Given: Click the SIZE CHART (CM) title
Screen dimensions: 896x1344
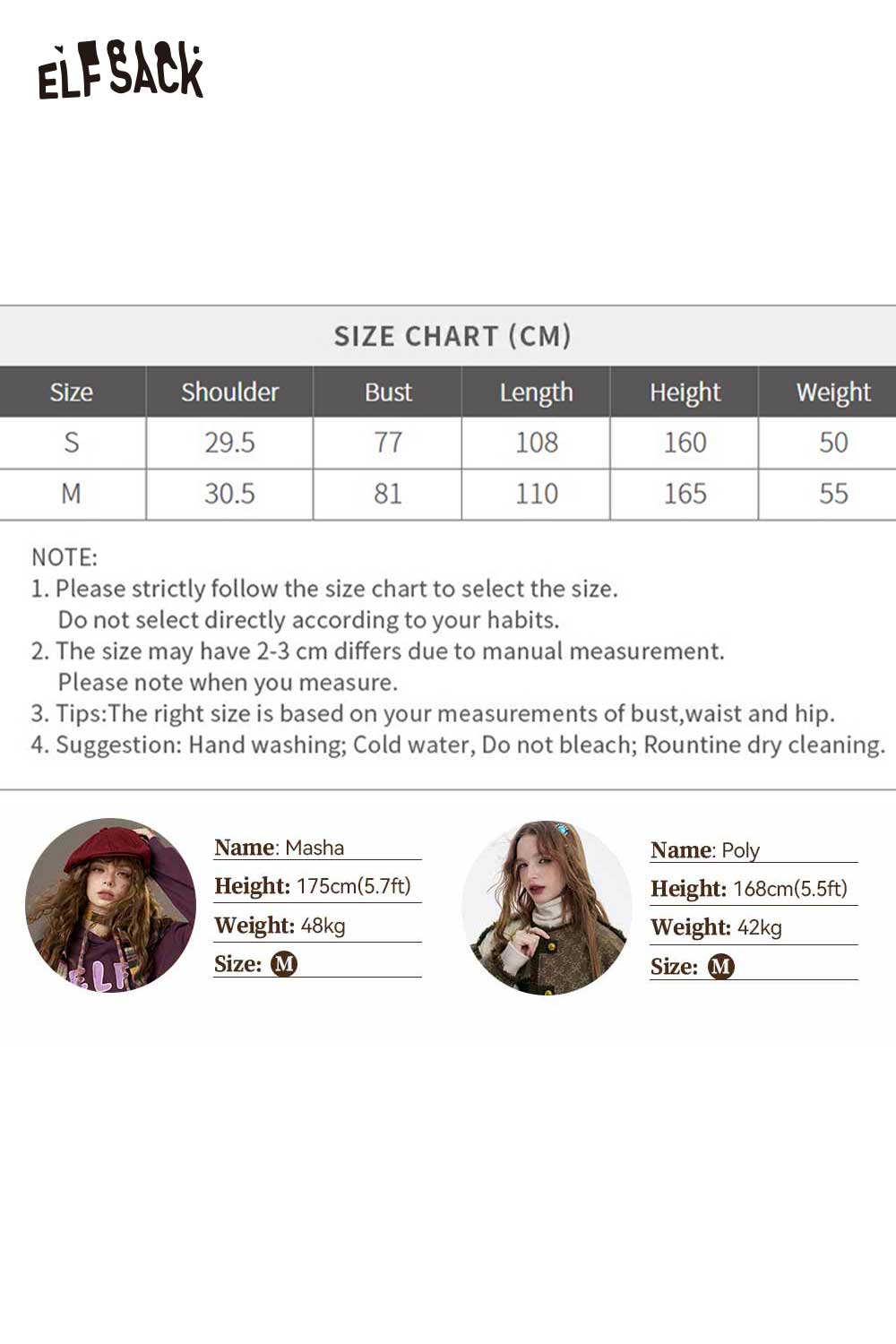Looking at the screenshot, I should pos(452,336).
